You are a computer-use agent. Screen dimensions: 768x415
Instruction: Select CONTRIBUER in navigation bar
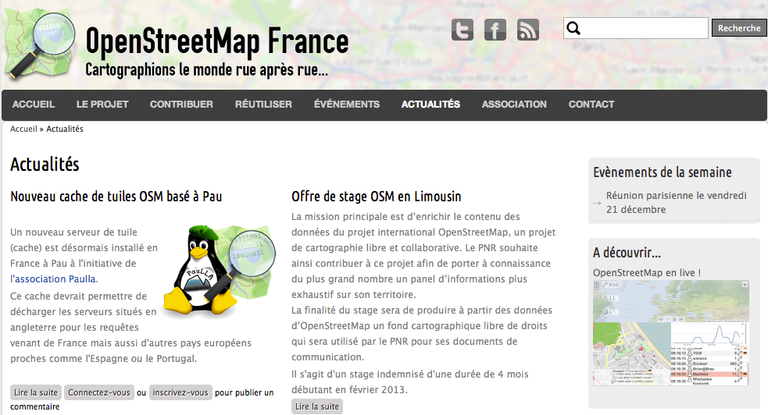(181, 104)
